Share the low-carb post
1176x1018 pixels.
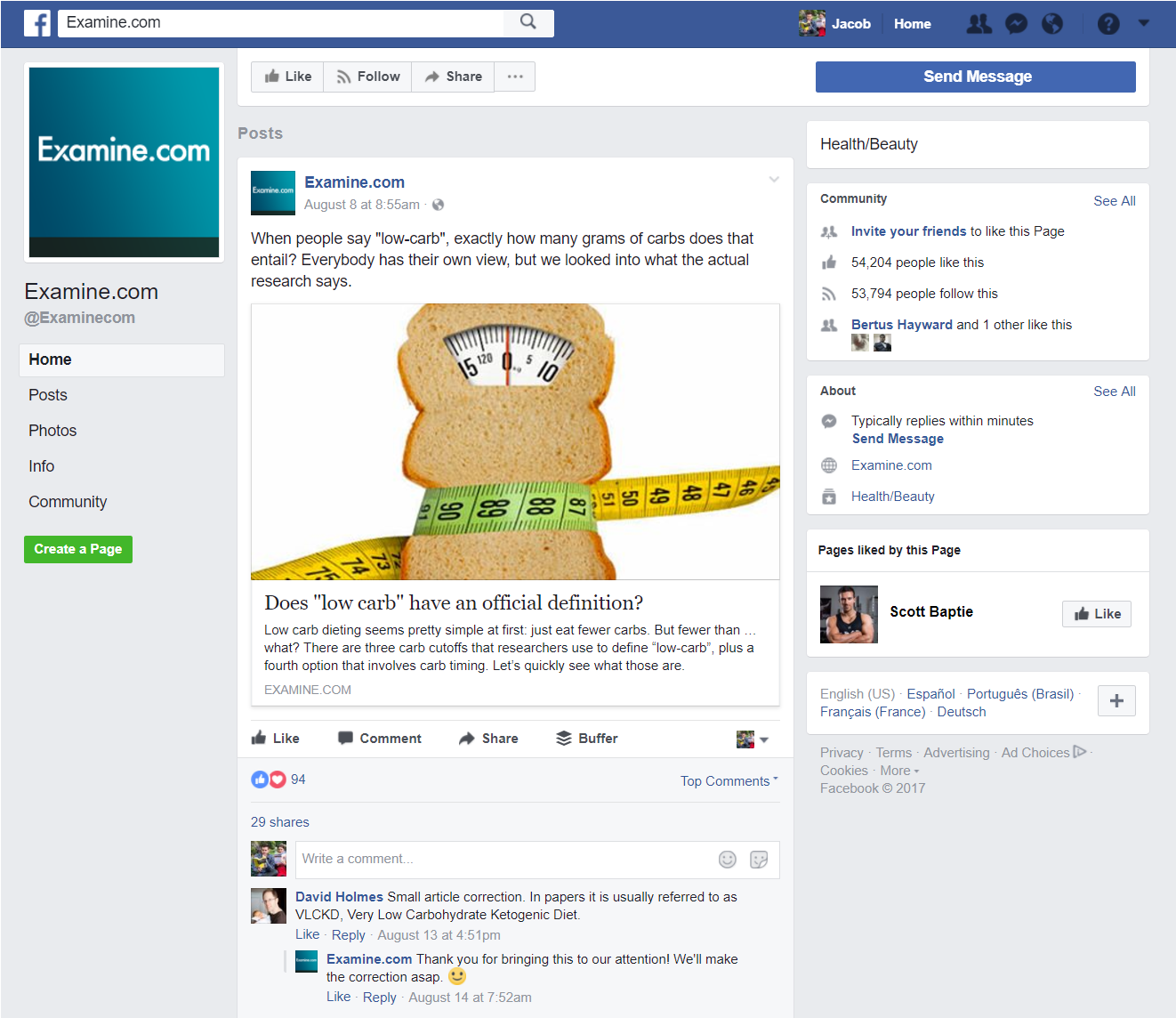(x=488, y=739)
